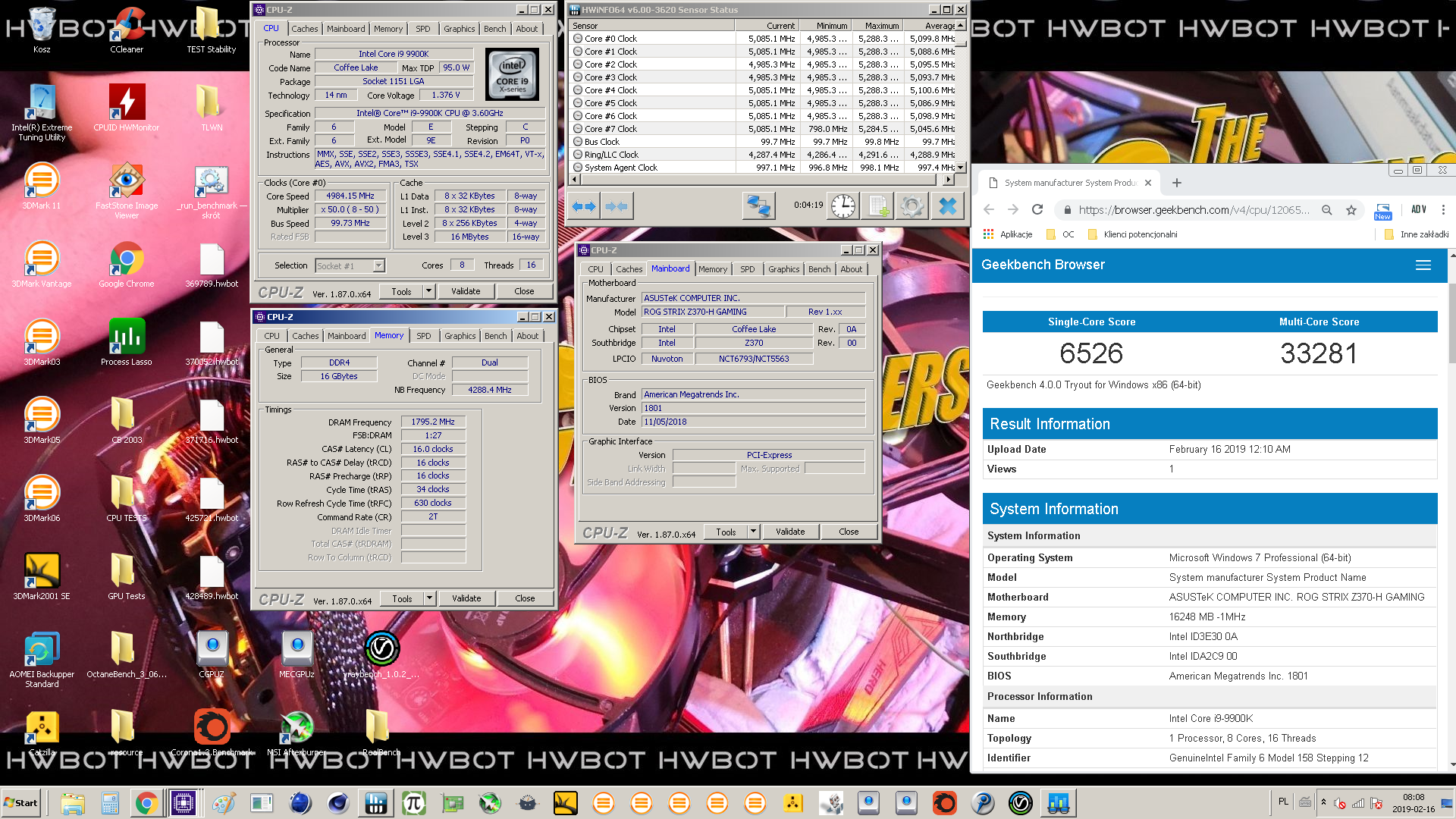Open Tools dropdown arrow in CPU-Z Mainboard window

[753, 532]
